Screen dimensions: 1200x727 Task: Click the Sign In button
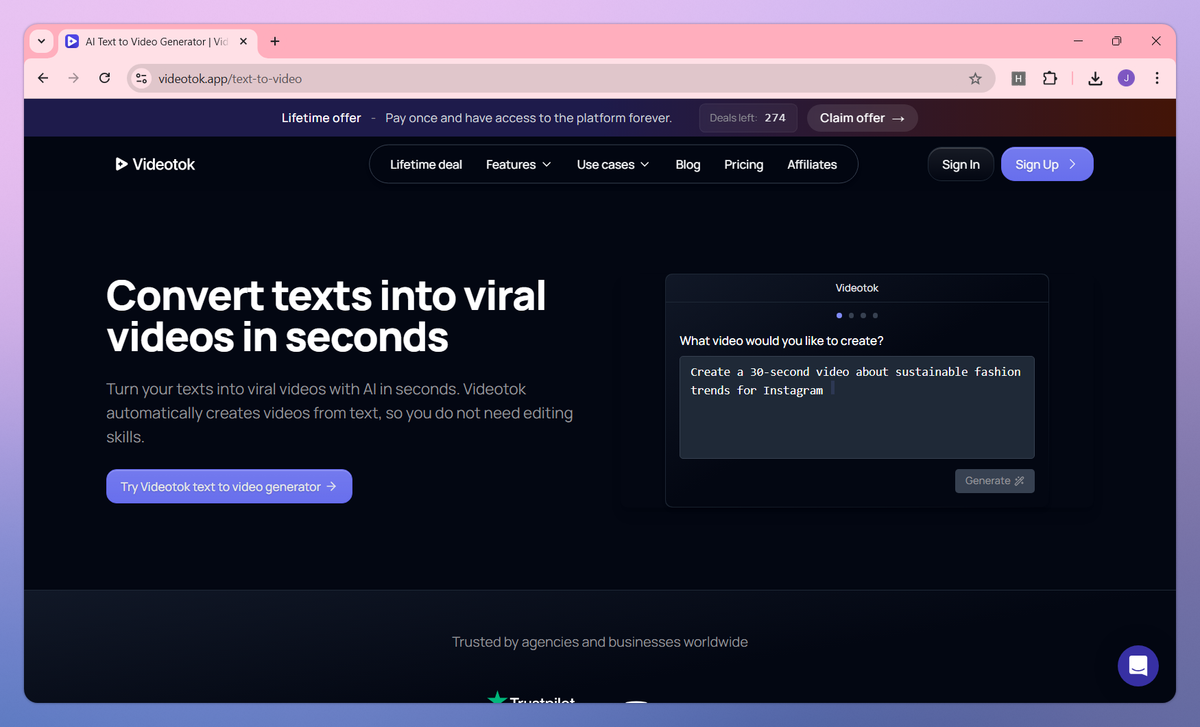pos(961,164)
